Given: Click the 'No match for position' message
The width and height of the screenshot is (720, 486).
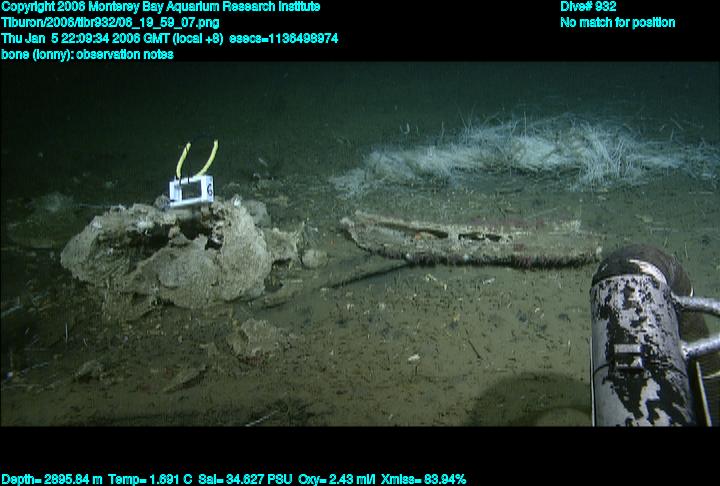Looking at the screenshot, I should click(617, 22).
